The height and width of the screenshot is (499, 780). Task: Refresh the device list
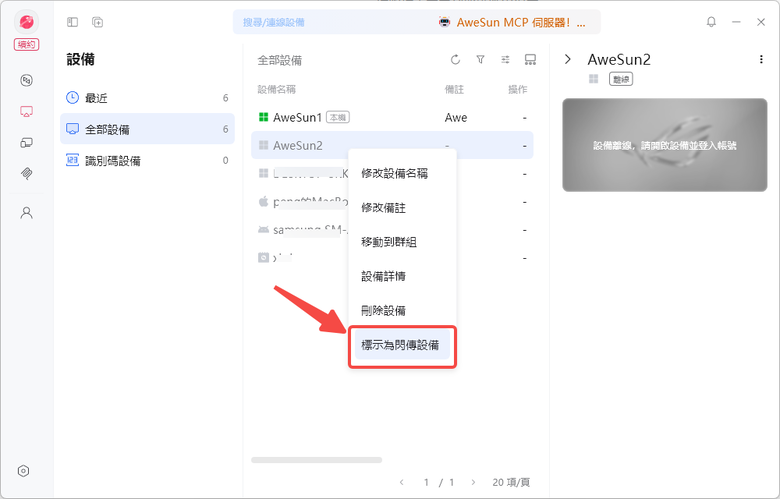tap(455, 60)
